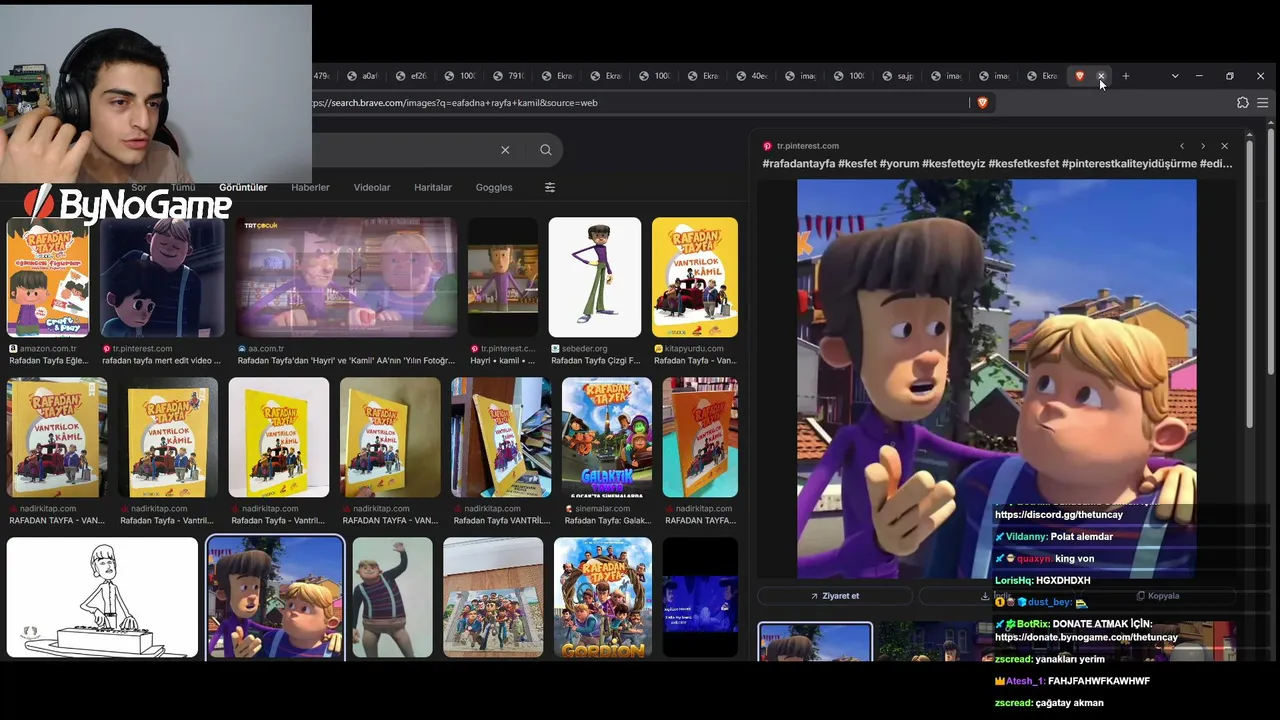Click the 'Rafadan Tayfa: Galak...' result title
The image size is (1280, 720).
(607, 521)
